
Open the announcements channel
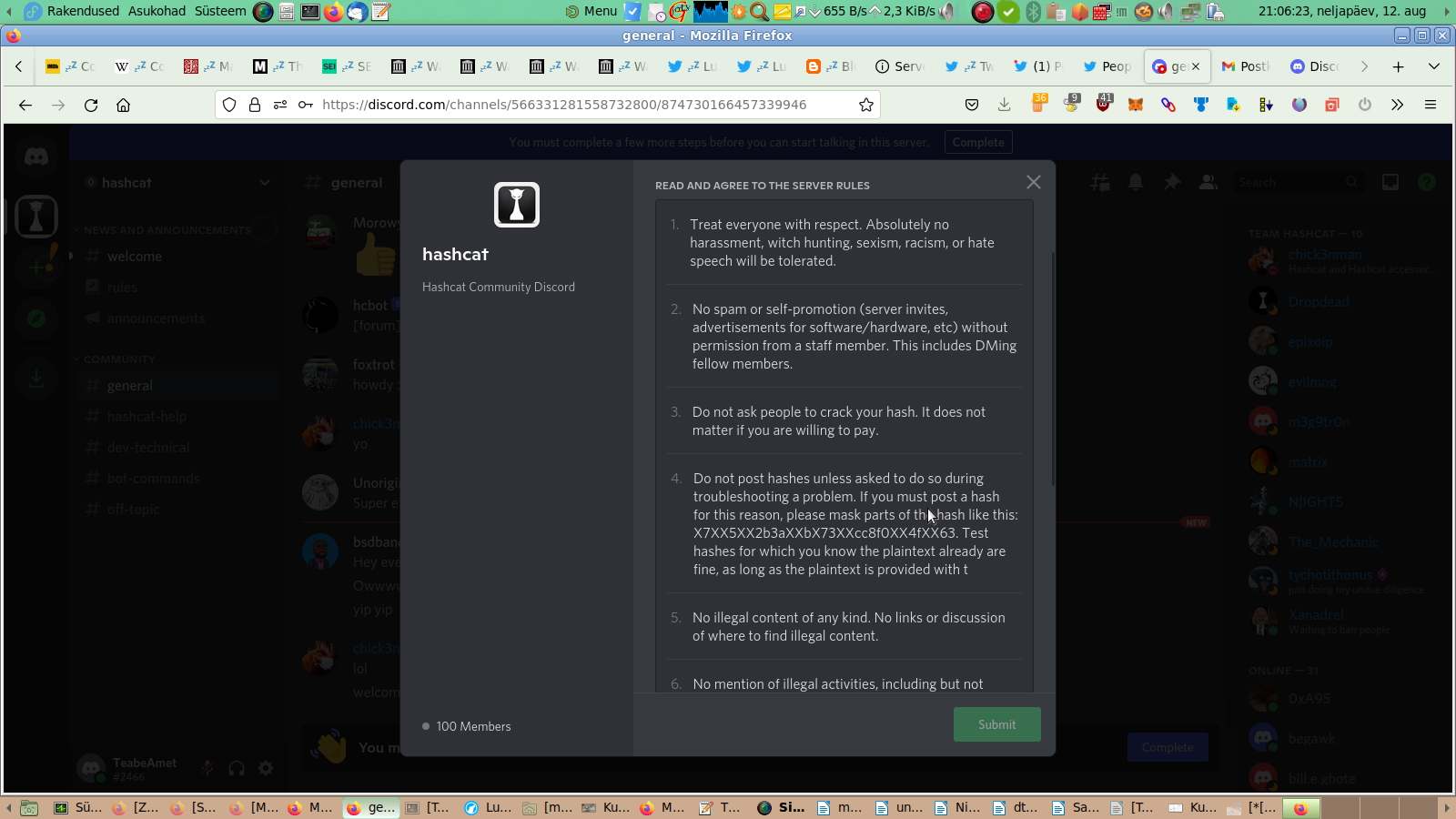[178, 318]
